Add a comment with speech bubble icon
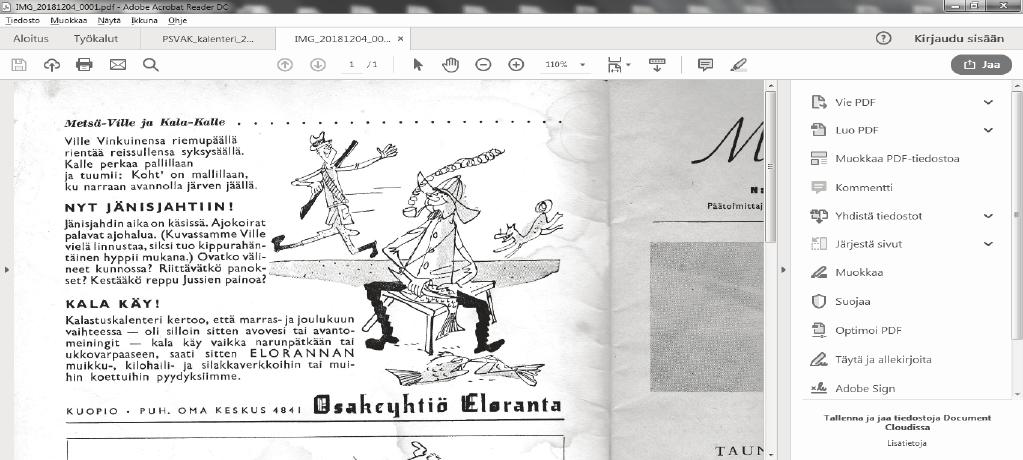The width and height of the screenshot is (1023, 460). point(705,65)
